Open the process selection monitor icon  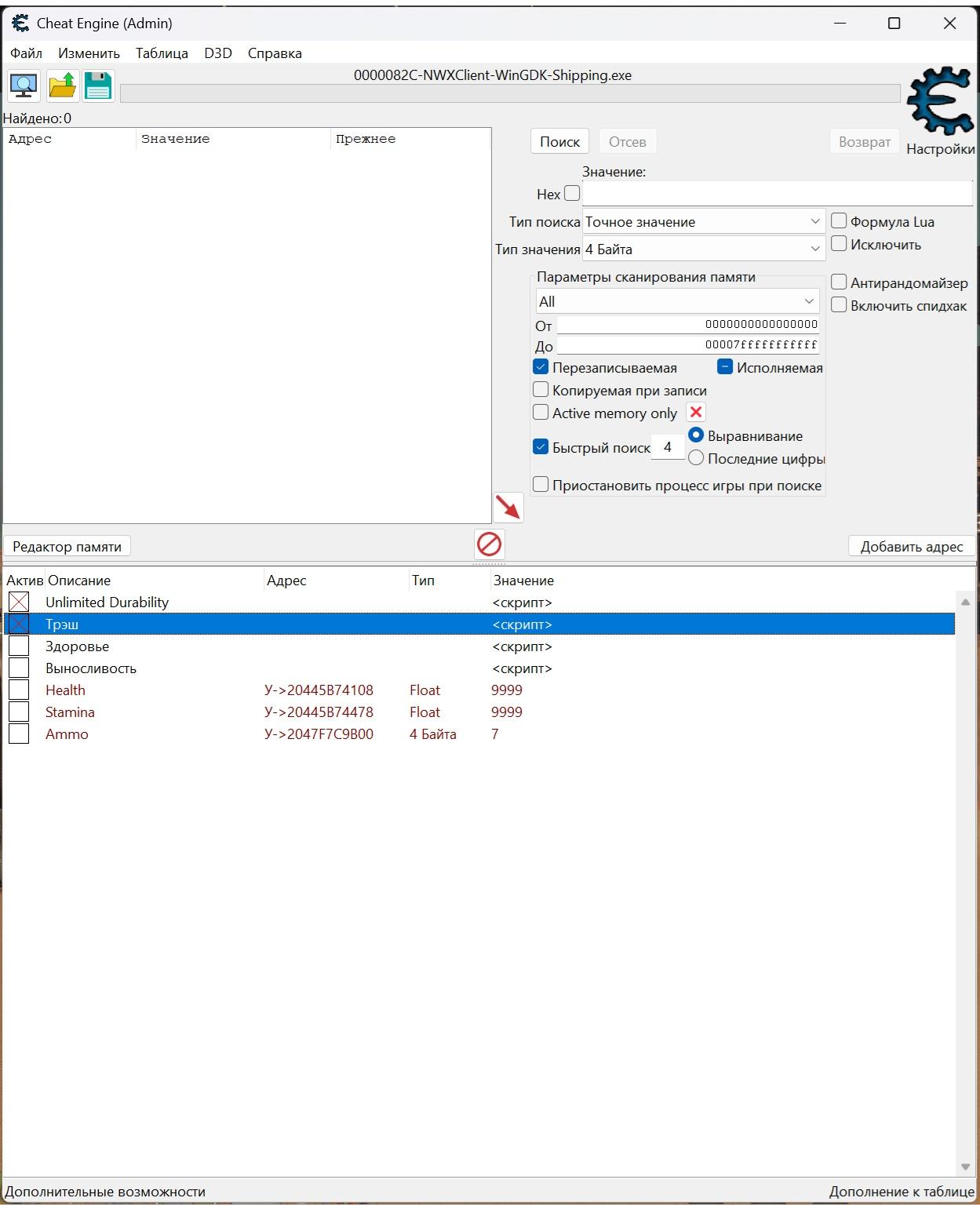point(24,86)
